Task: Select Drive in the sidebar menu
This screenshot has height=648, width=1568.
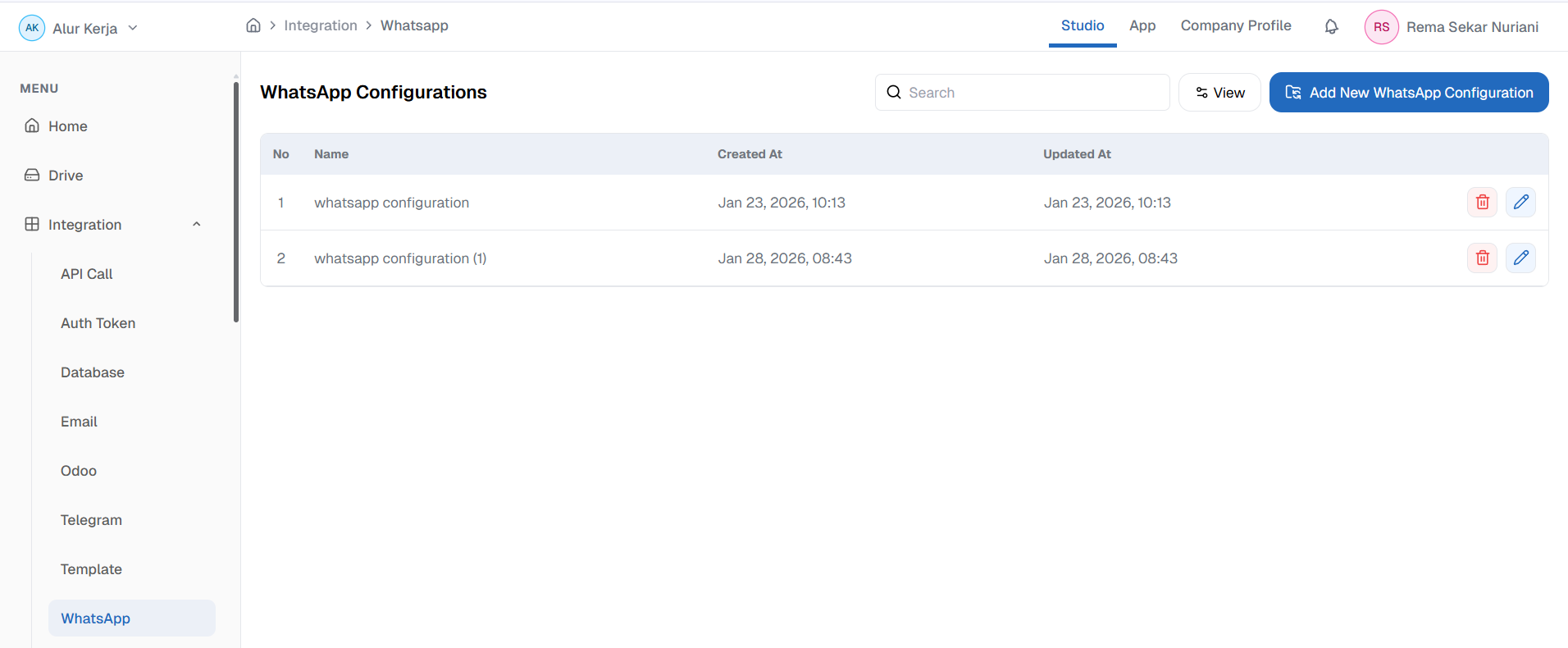Action: [66, 176]
